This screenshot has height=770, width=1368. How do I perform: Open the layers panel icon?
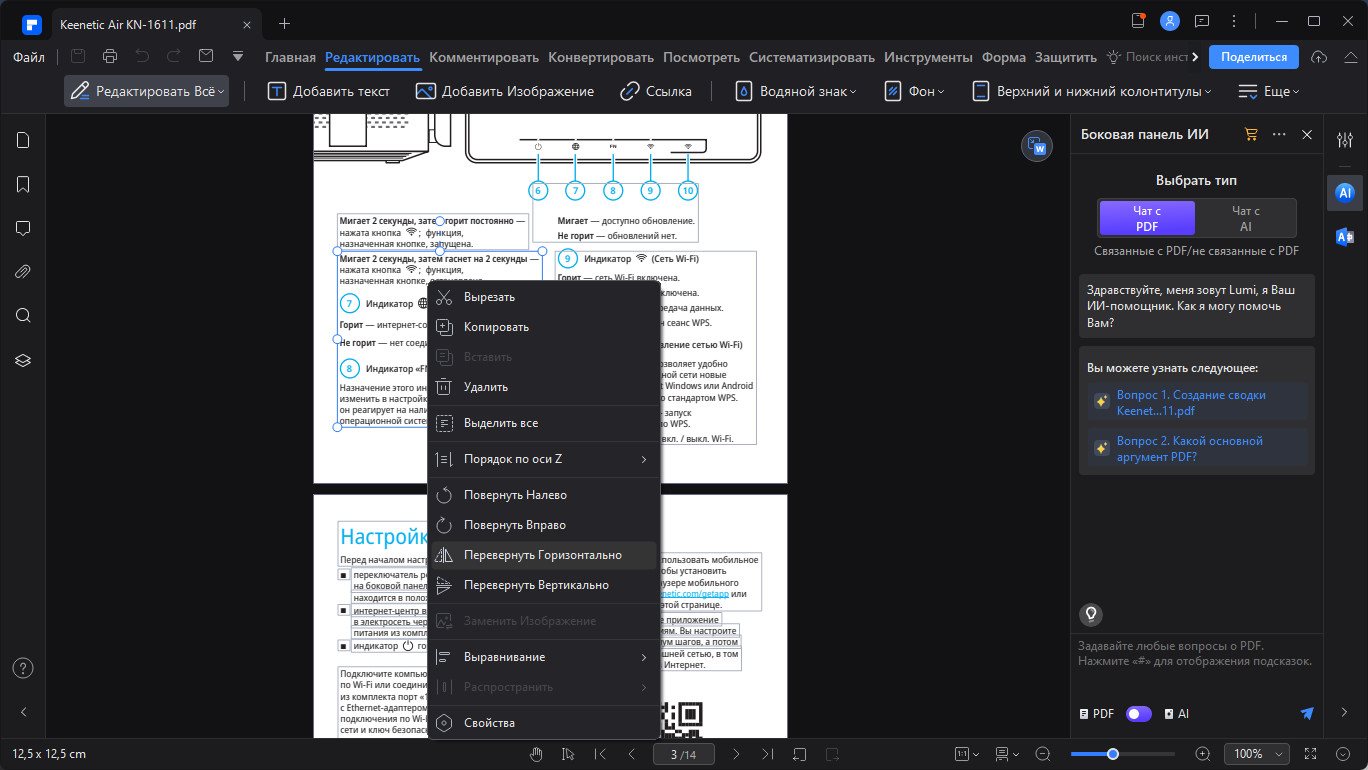coord(23,360)
